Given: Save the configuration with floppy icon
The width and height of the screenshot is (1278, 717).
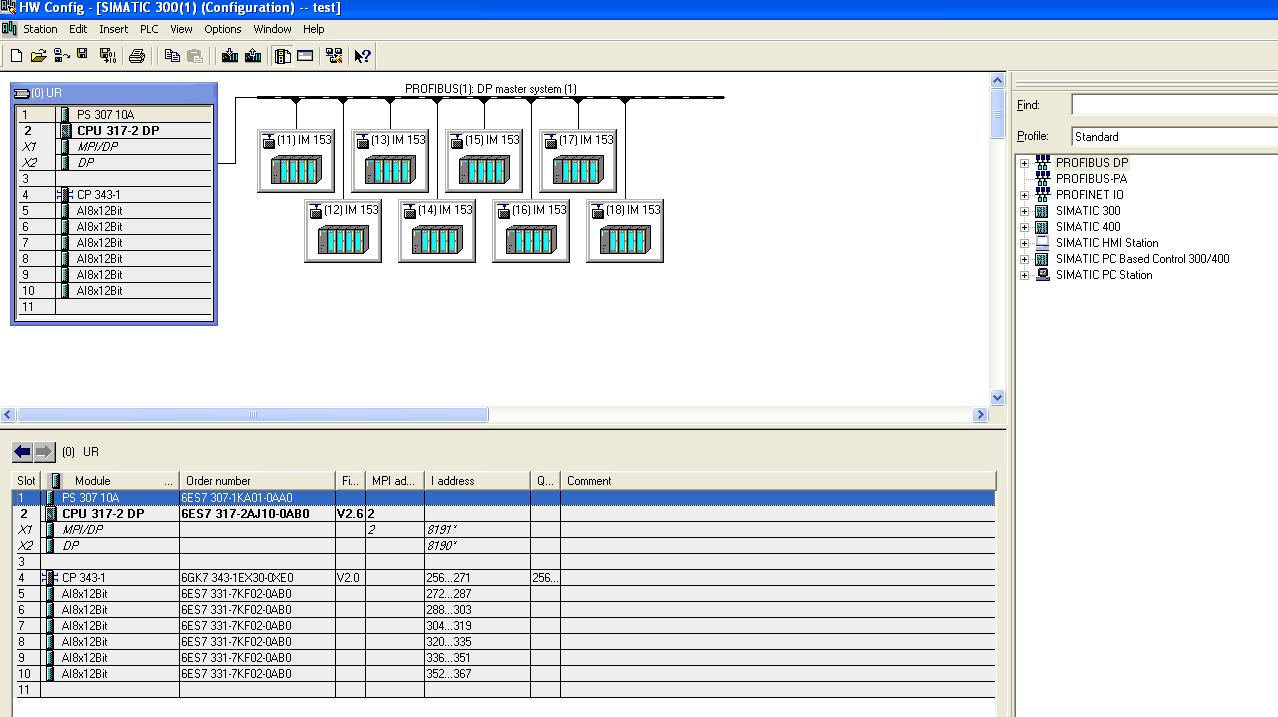Looking at the screenshot, I should point(82,56).
